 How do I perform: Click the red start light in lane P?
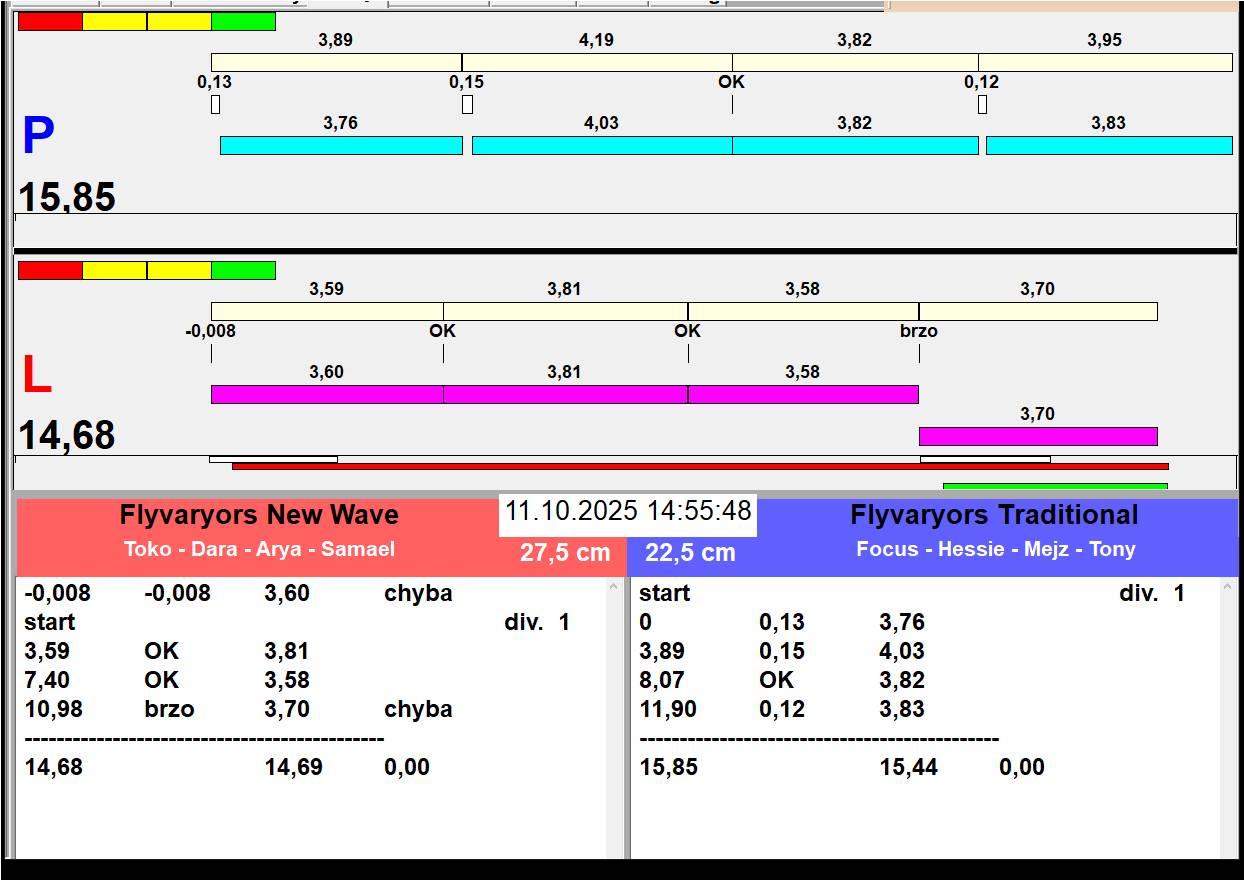(50, 21)
